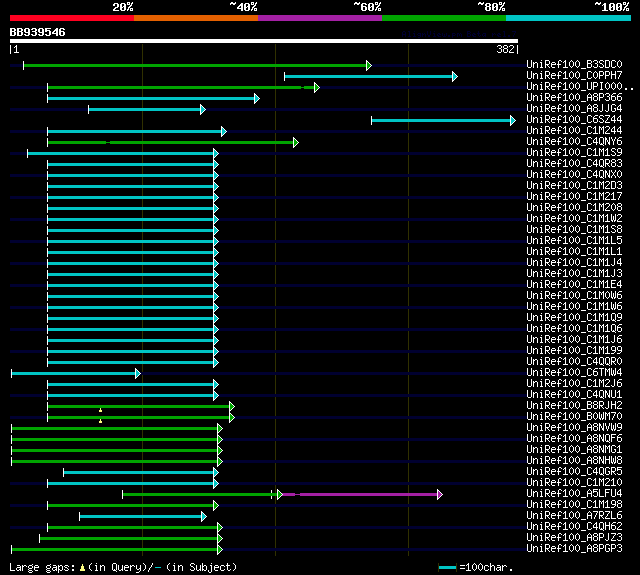Click the =100char. scale legend
Viewport: 640px width, 575px height.
pos(476,567)
